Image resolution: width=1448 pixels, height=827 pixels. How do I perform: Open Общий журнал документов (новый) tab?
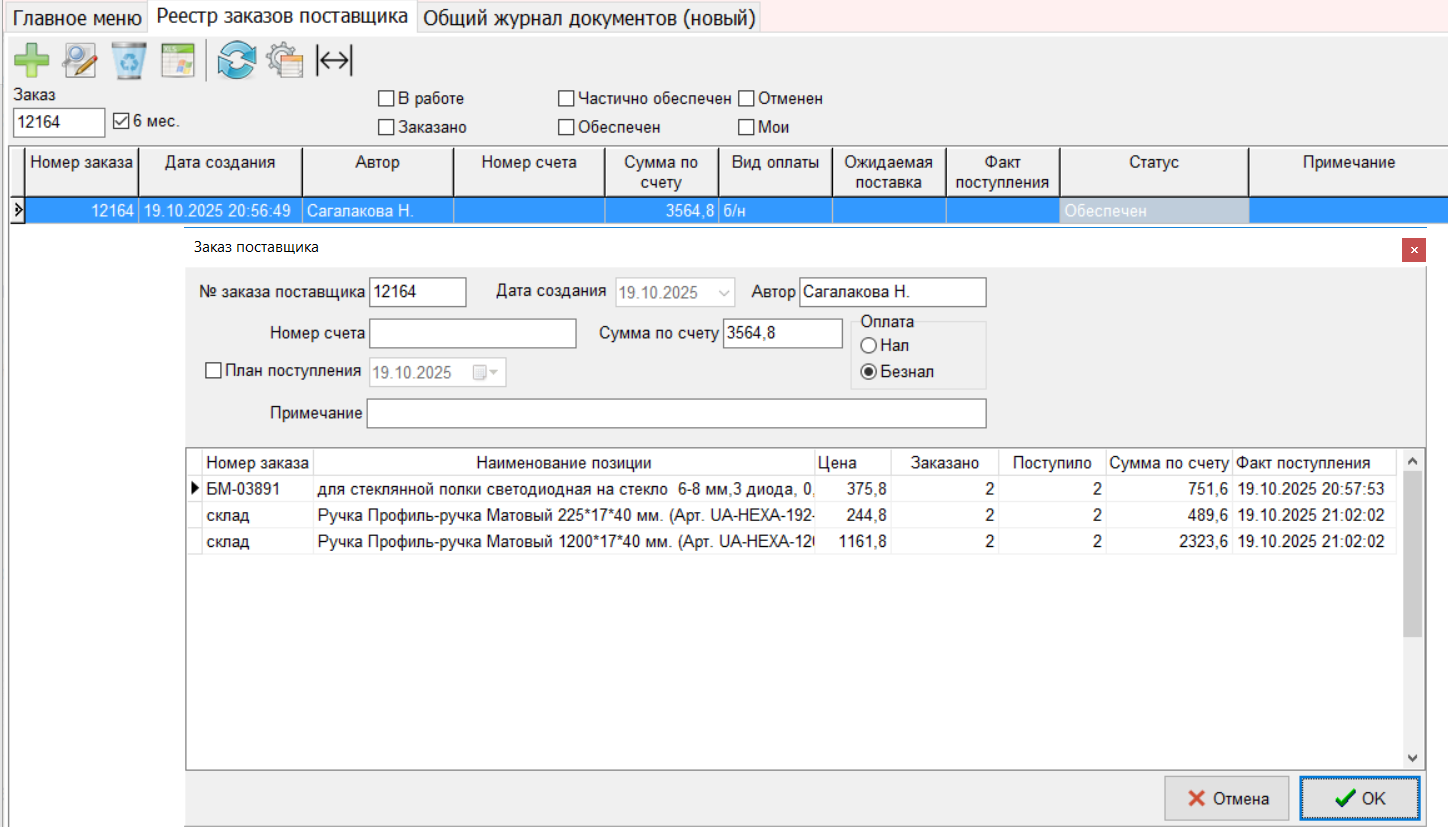click(x=588, y=18)
